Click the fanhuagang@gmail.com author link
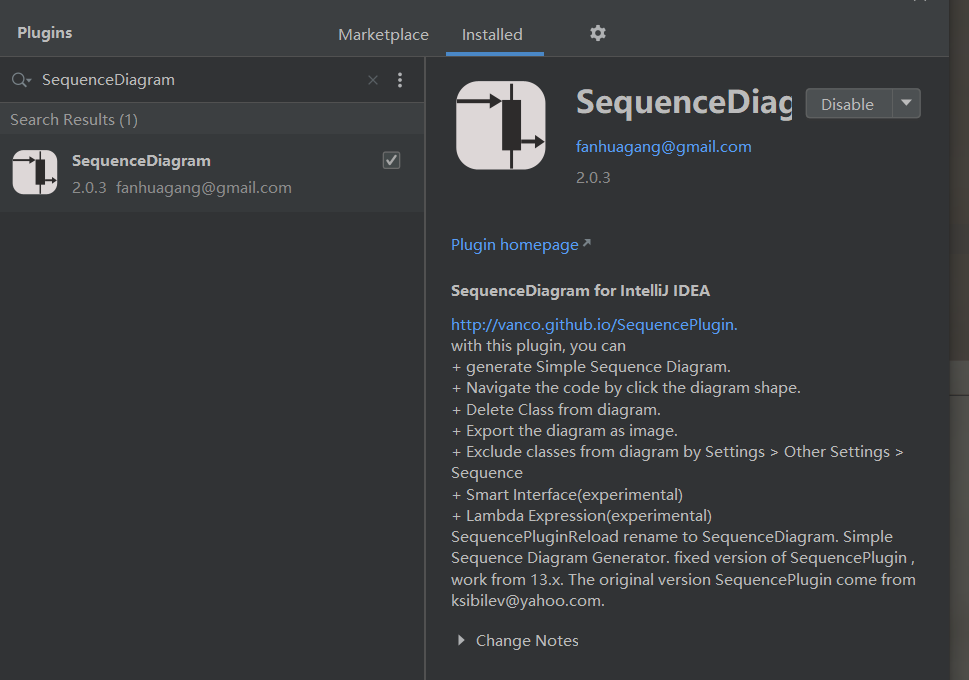This screenshot has height=680, width=969. [664, 147]
